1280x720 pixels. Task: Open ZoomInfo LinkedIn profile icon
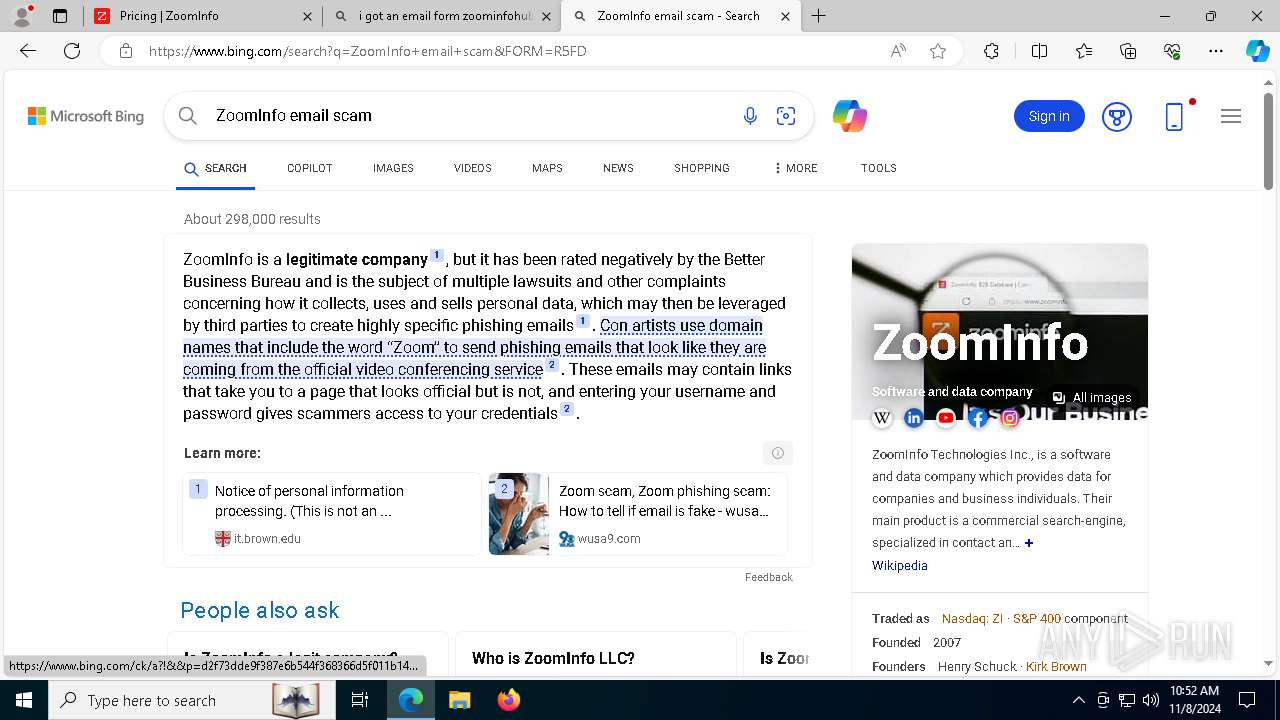(914, 418)
